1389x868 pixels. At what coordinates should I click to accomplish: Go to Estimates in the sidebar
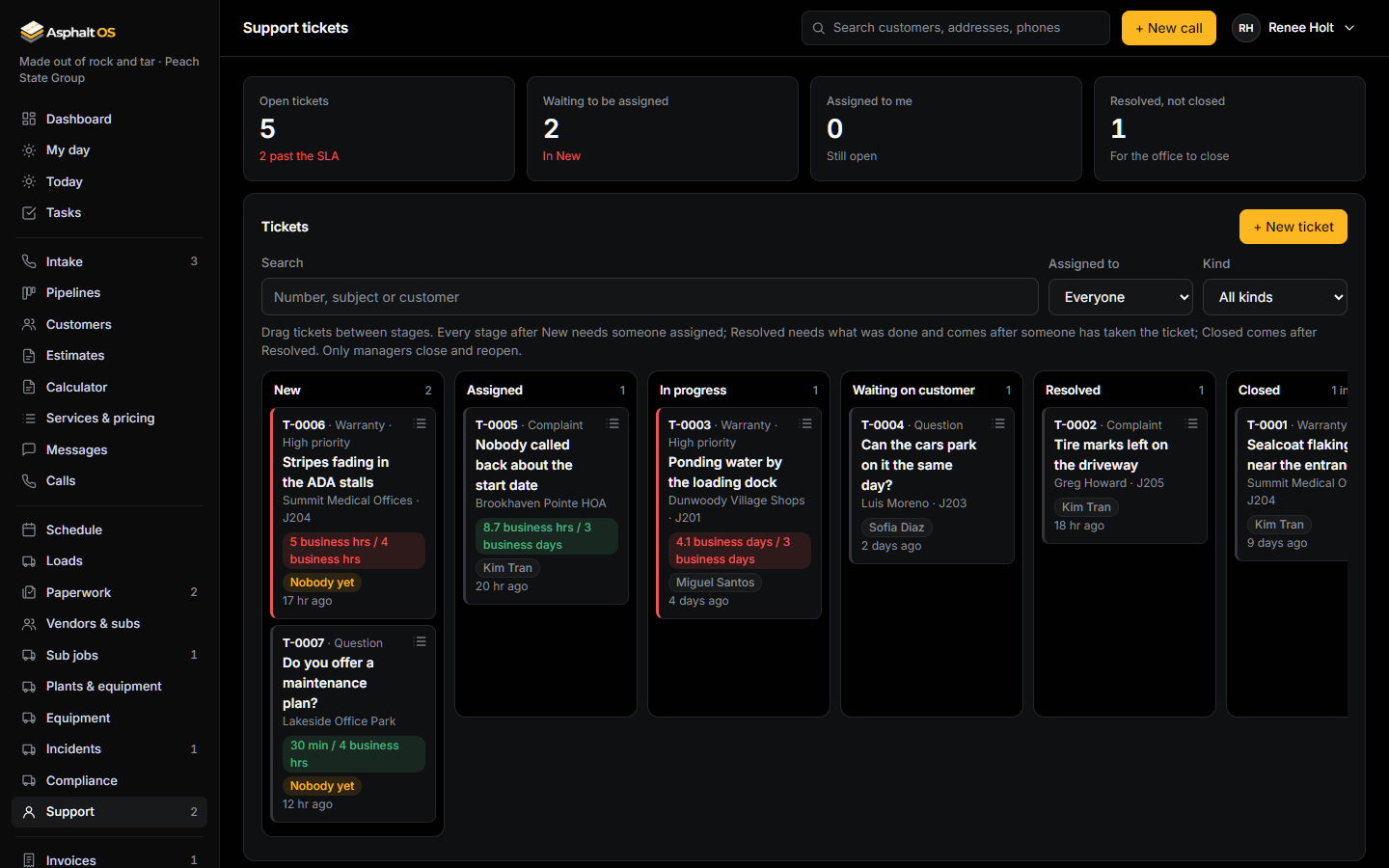pos(109,356)
